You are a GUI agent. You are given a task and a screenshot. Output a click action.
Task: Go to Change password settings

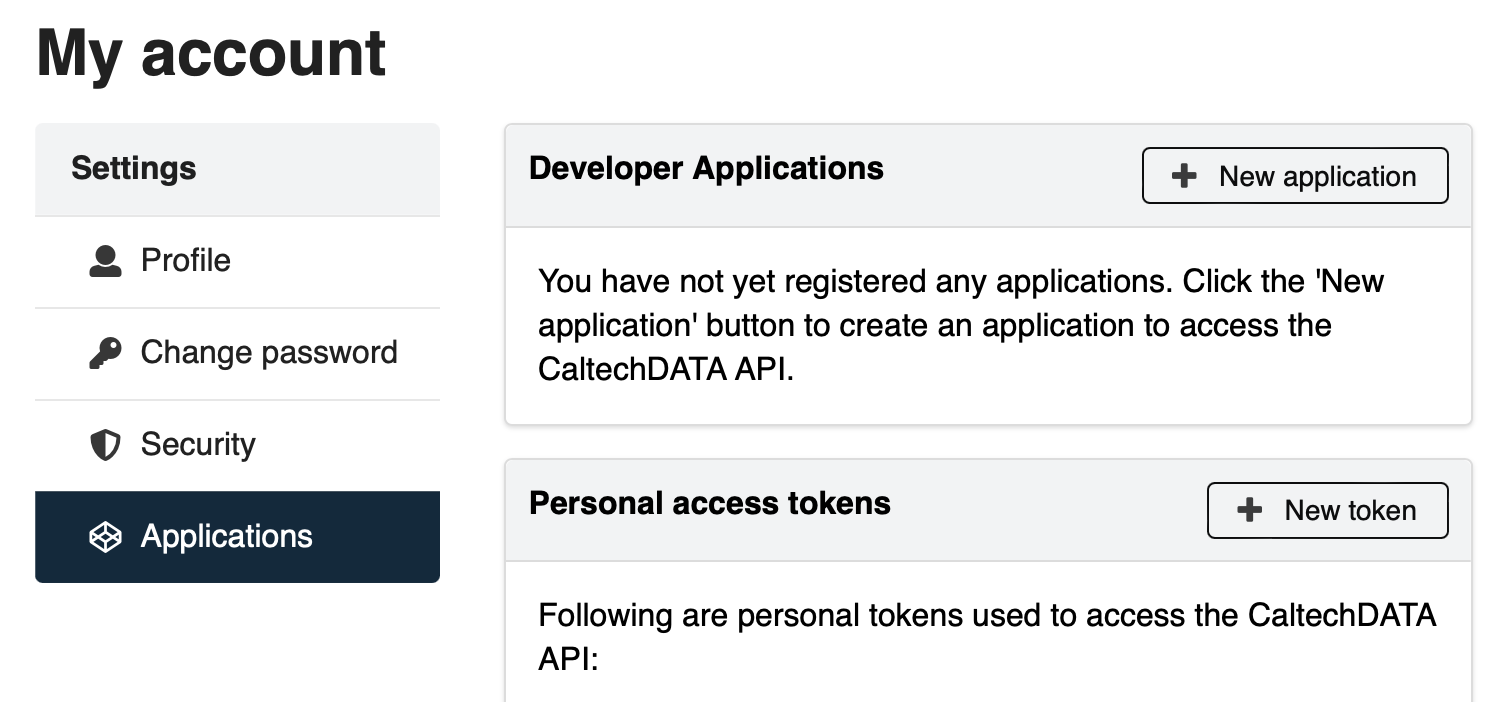(x=237, y=353)
